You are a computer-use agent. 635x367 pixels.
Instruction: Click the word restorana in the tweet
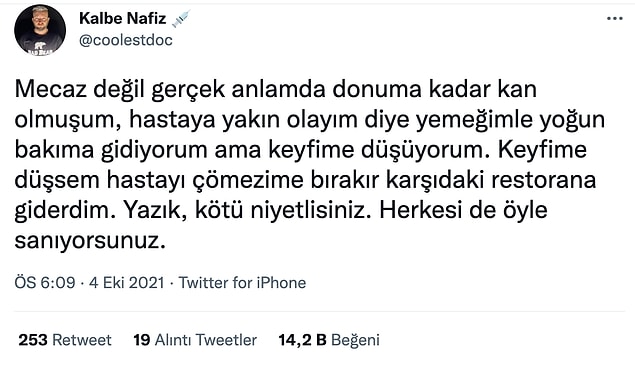(543, 180)
